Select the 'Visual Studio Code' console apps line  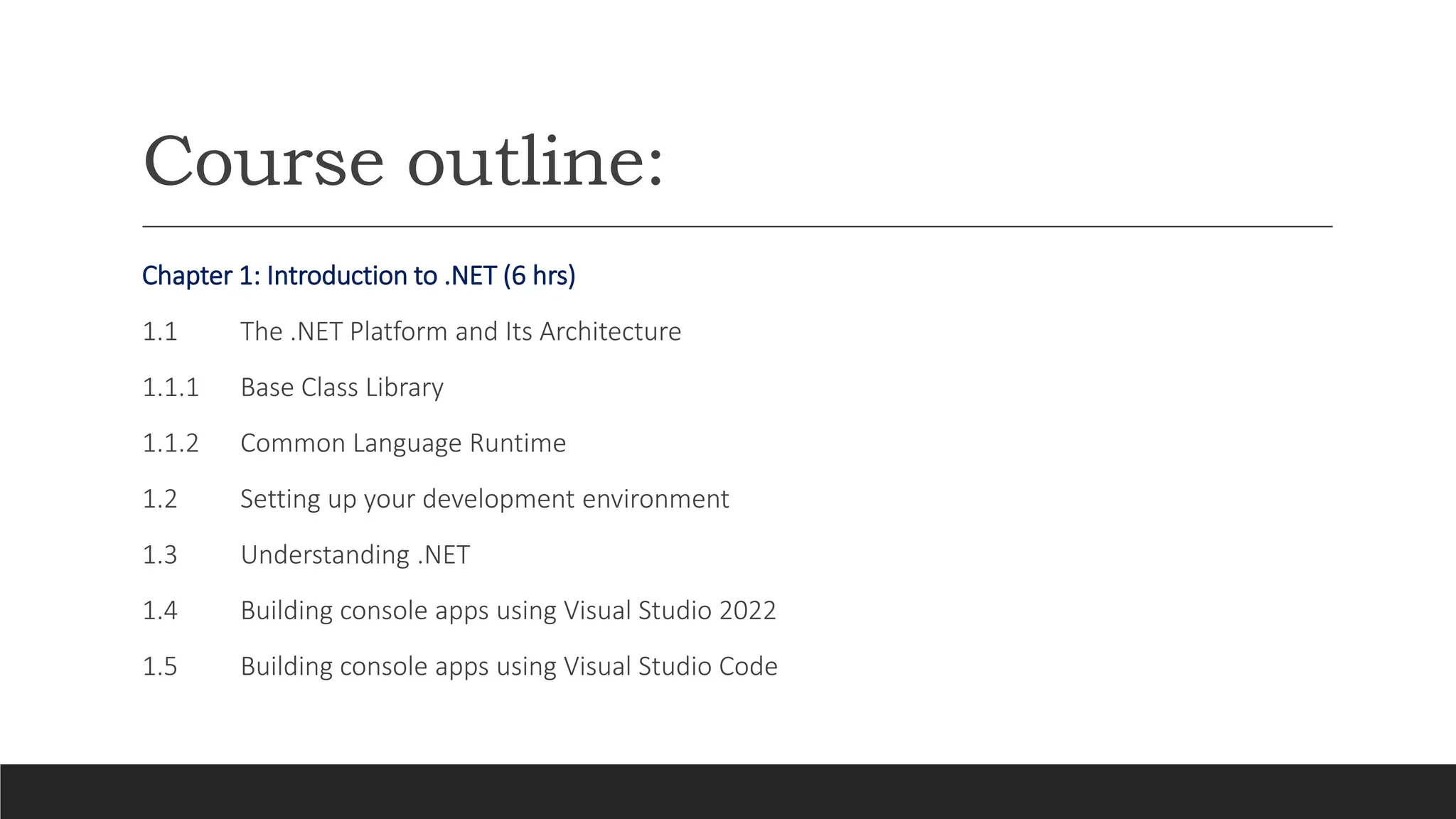coord(508,667)
